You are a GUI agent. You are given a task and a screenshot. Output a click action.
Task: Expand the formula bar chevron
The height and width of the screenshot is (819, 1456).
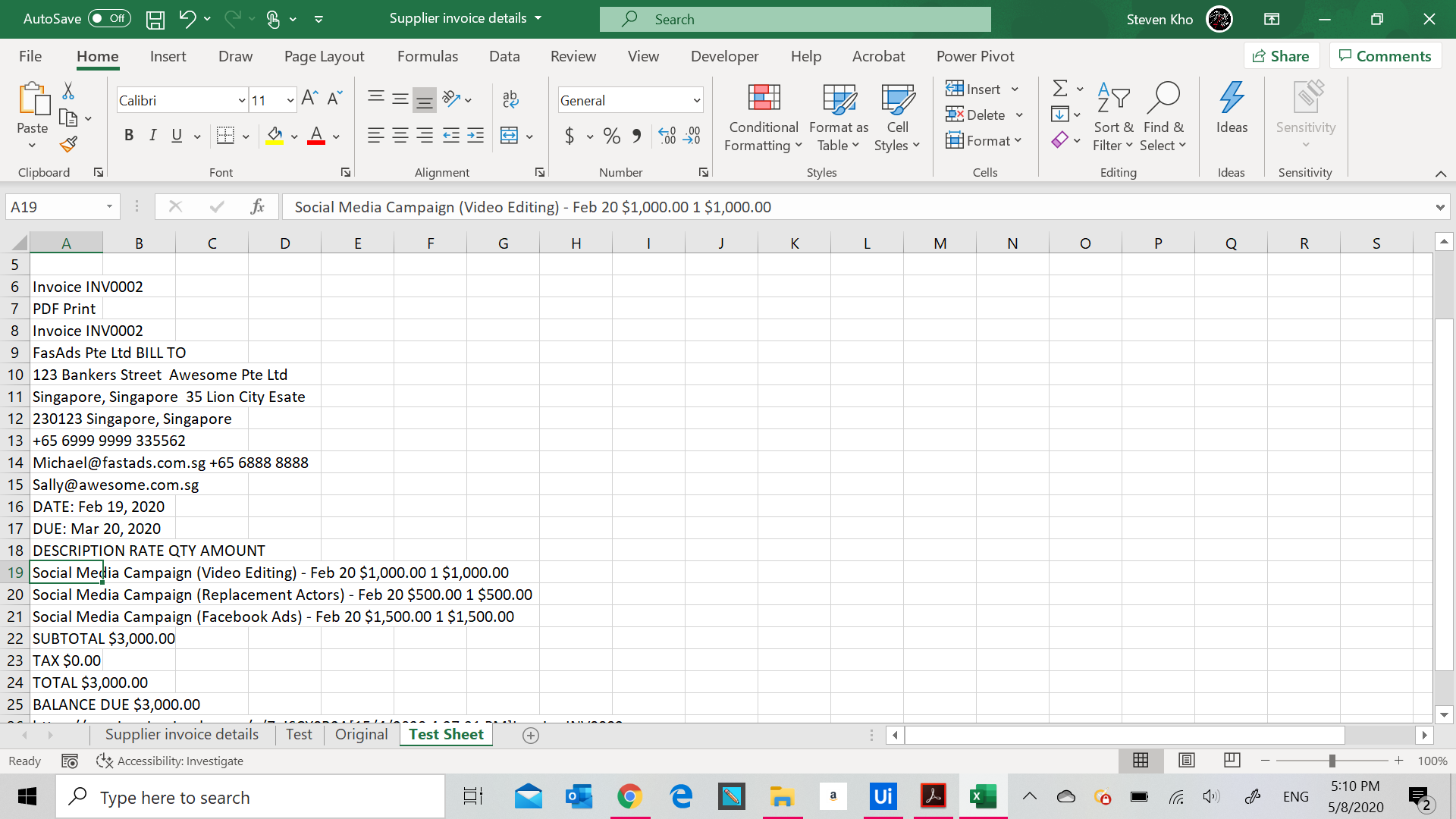pos(1439,207)
